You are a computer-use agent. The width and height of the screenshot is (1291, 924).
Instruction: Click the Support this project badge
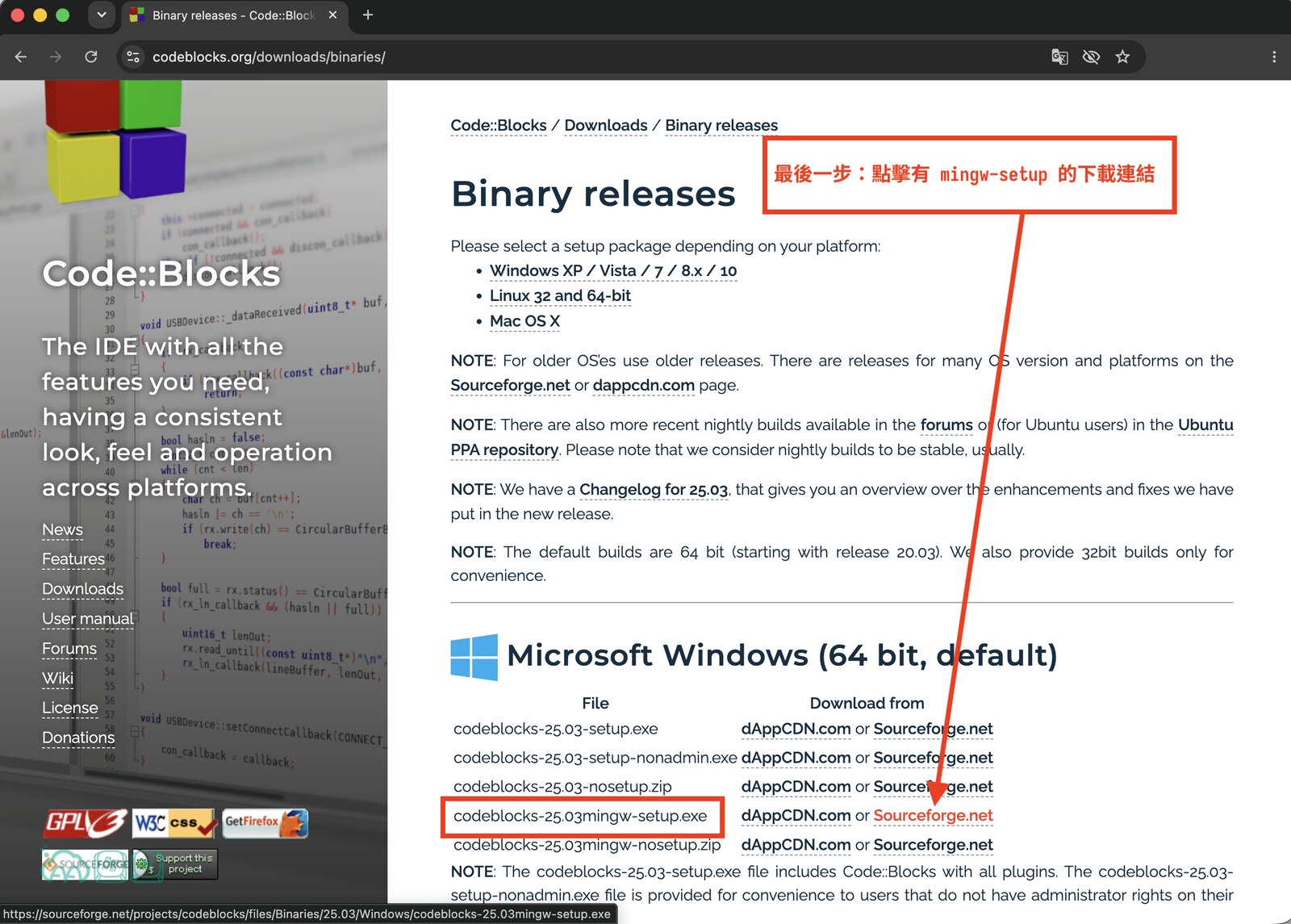coord(175,864)
